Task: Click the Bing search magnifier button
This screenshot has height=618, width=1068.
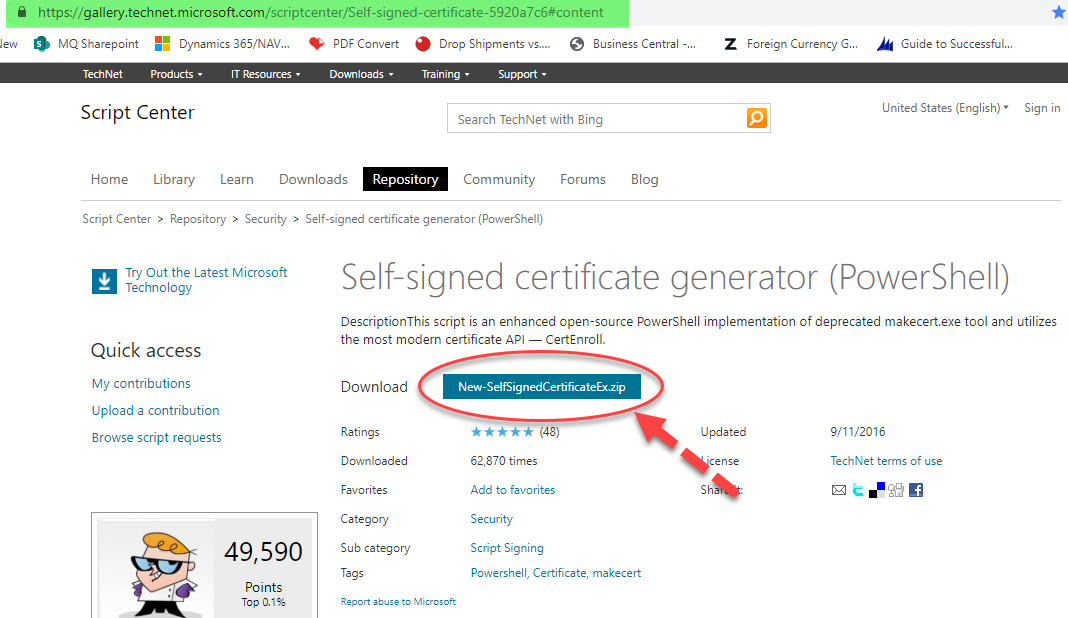Action: 757,119
